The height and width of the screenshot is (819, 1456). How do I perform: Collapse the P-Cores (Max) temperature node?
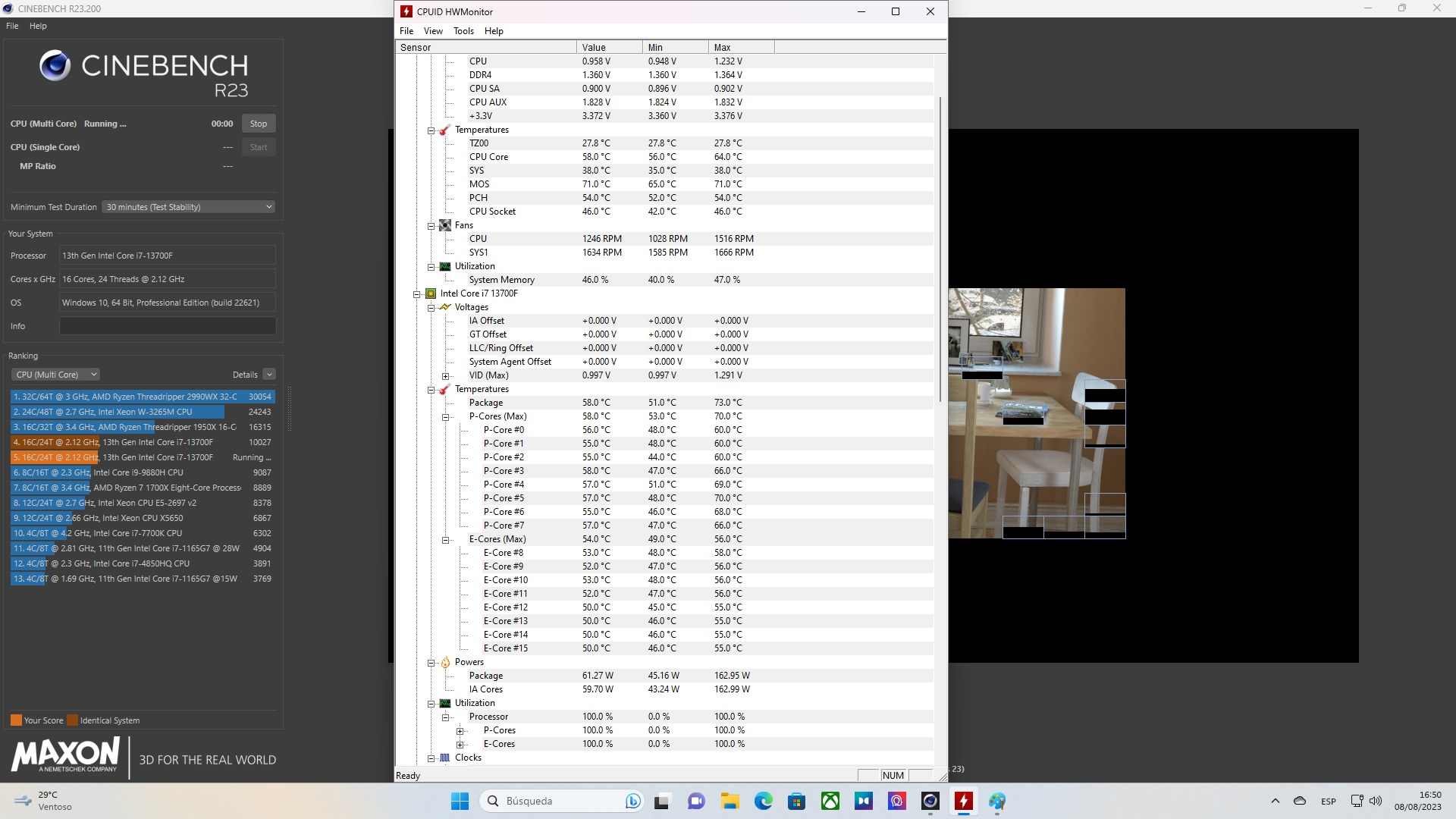coord(446,417)
